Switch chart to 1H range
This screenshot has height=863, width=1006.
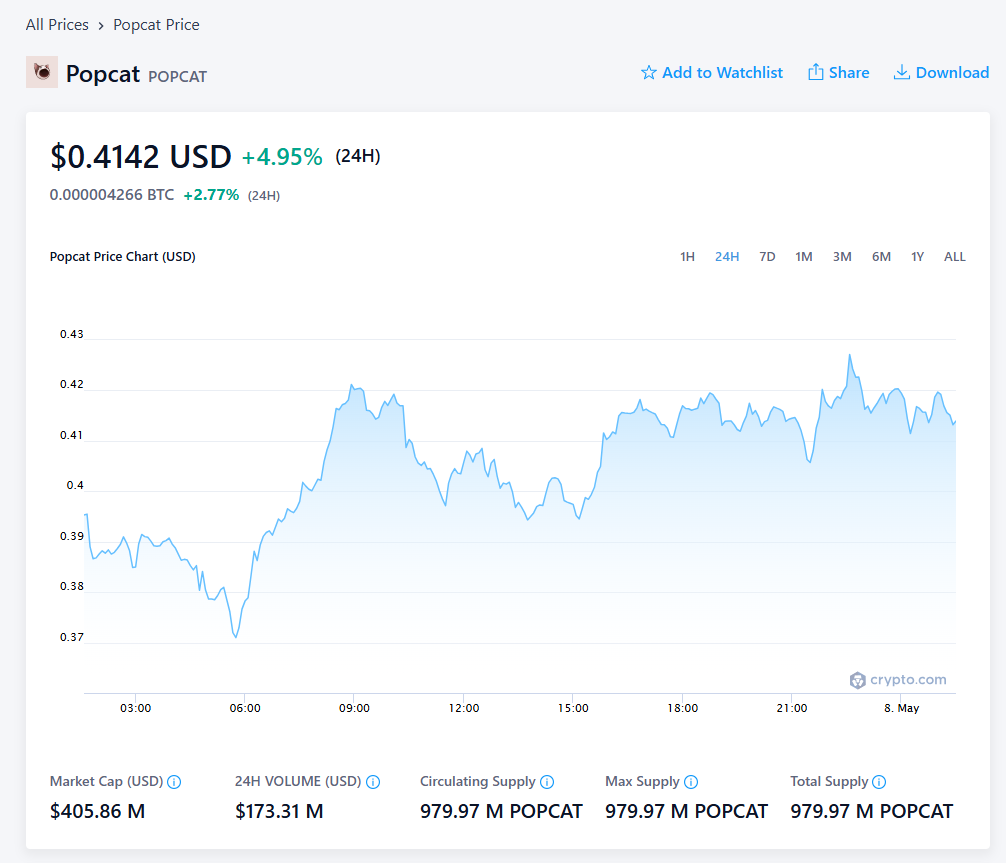click(687, 257)
